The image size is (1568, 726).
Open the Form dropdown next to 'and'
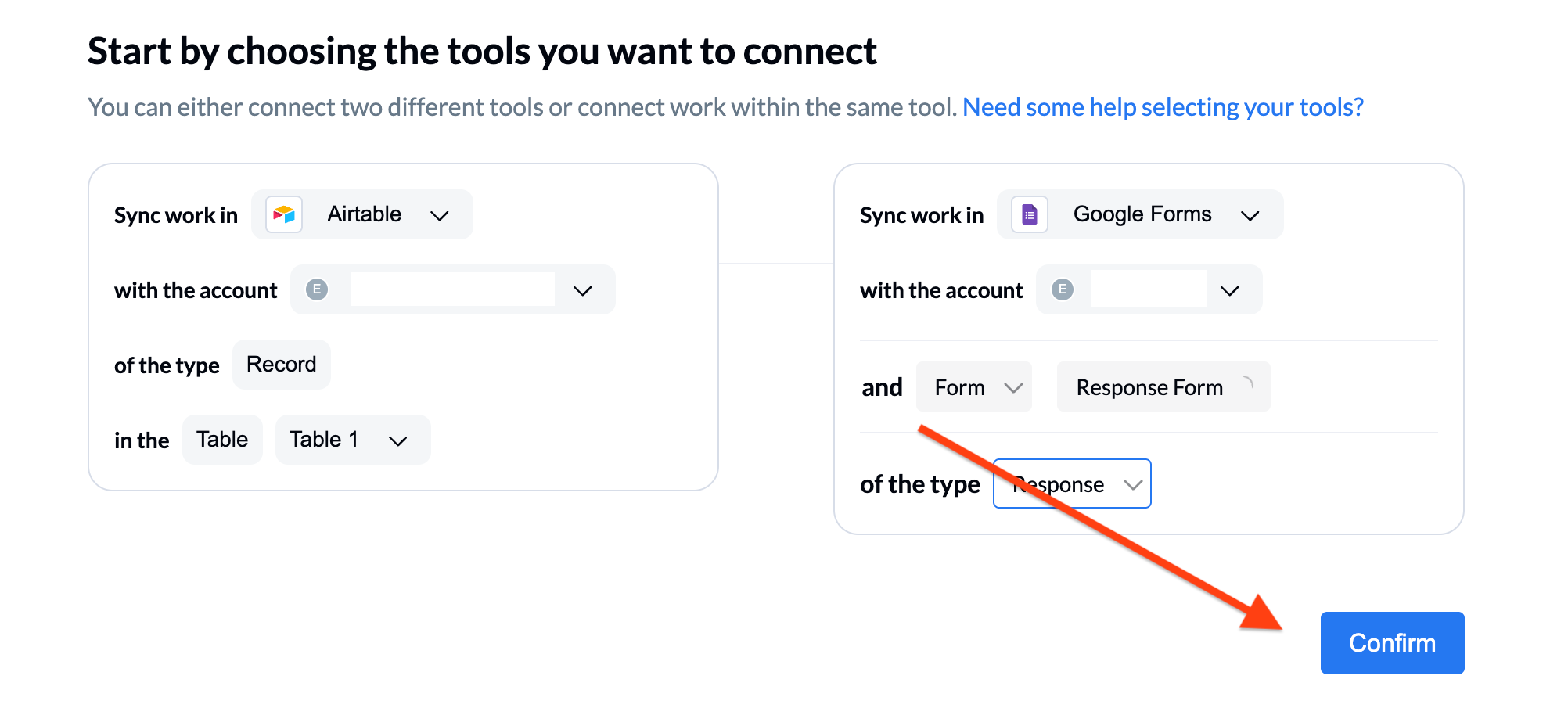[973, 386]
